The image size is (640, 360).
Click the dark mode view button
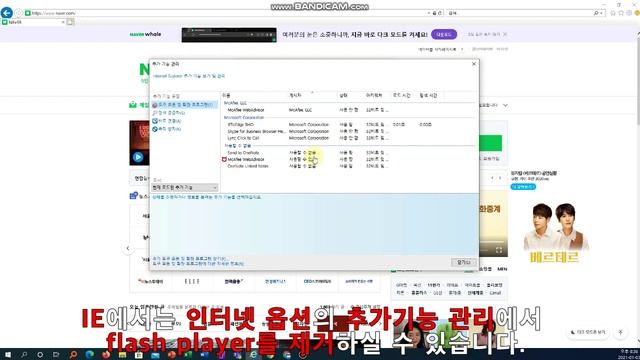[588, 332]
